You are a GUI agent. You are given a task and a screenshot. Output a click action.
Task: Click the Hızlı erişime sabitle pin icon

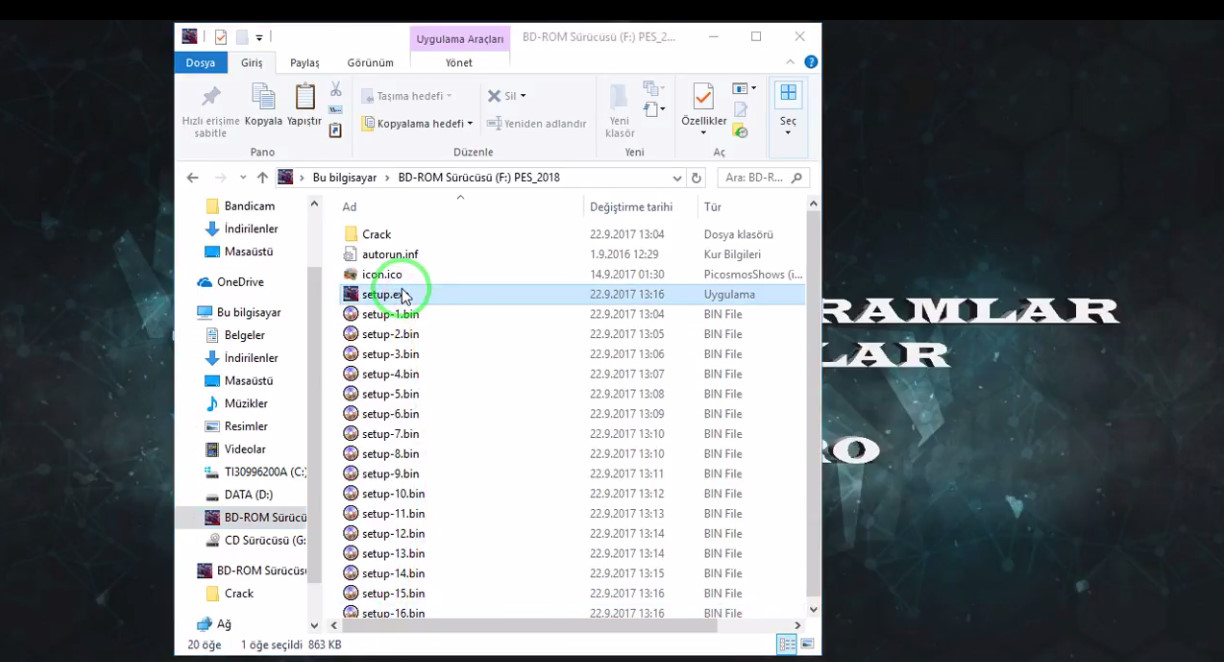pos(211,97)
